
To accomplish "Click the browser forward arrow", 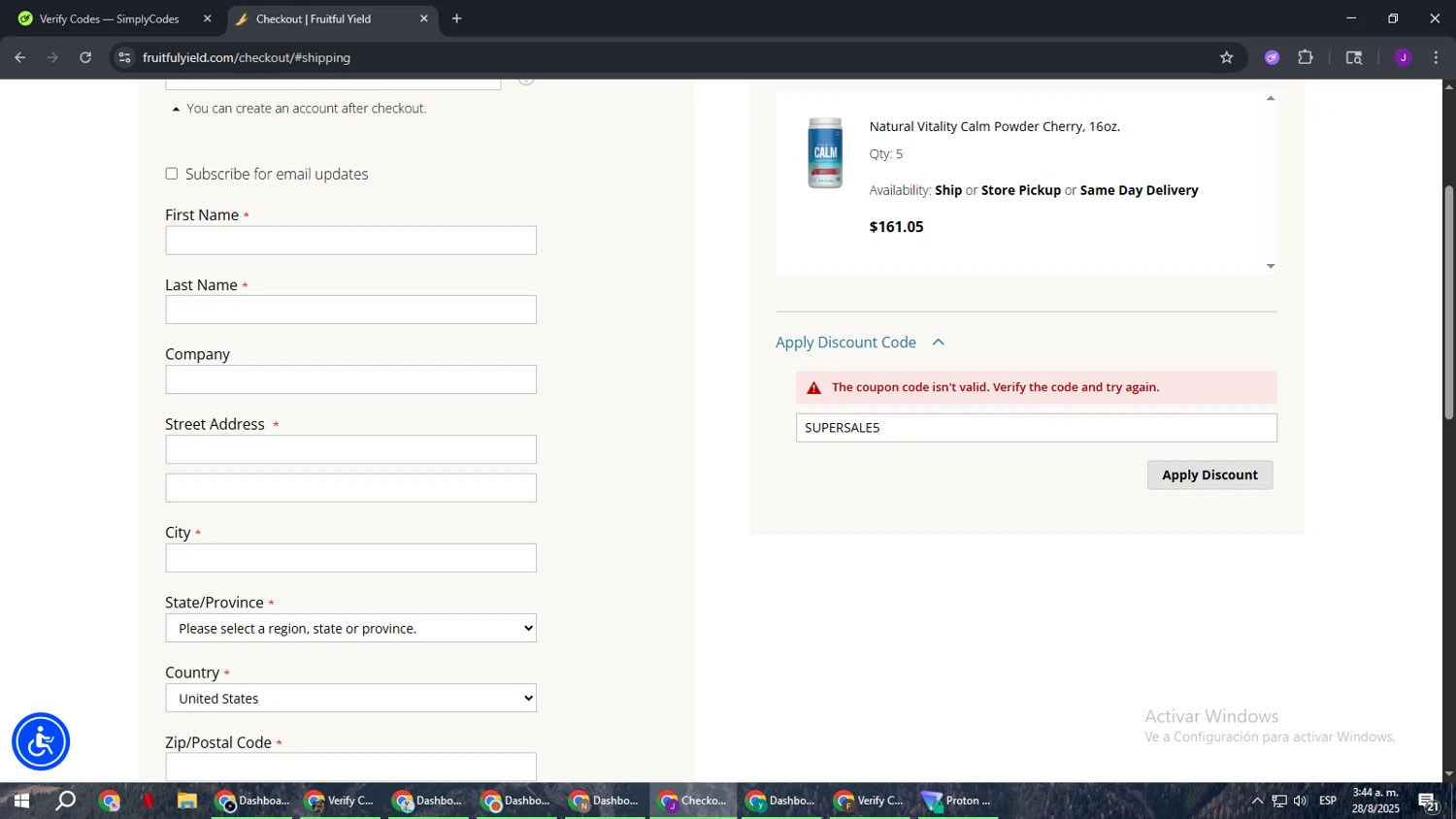I will pyautogui.click(x=52, y=57).
